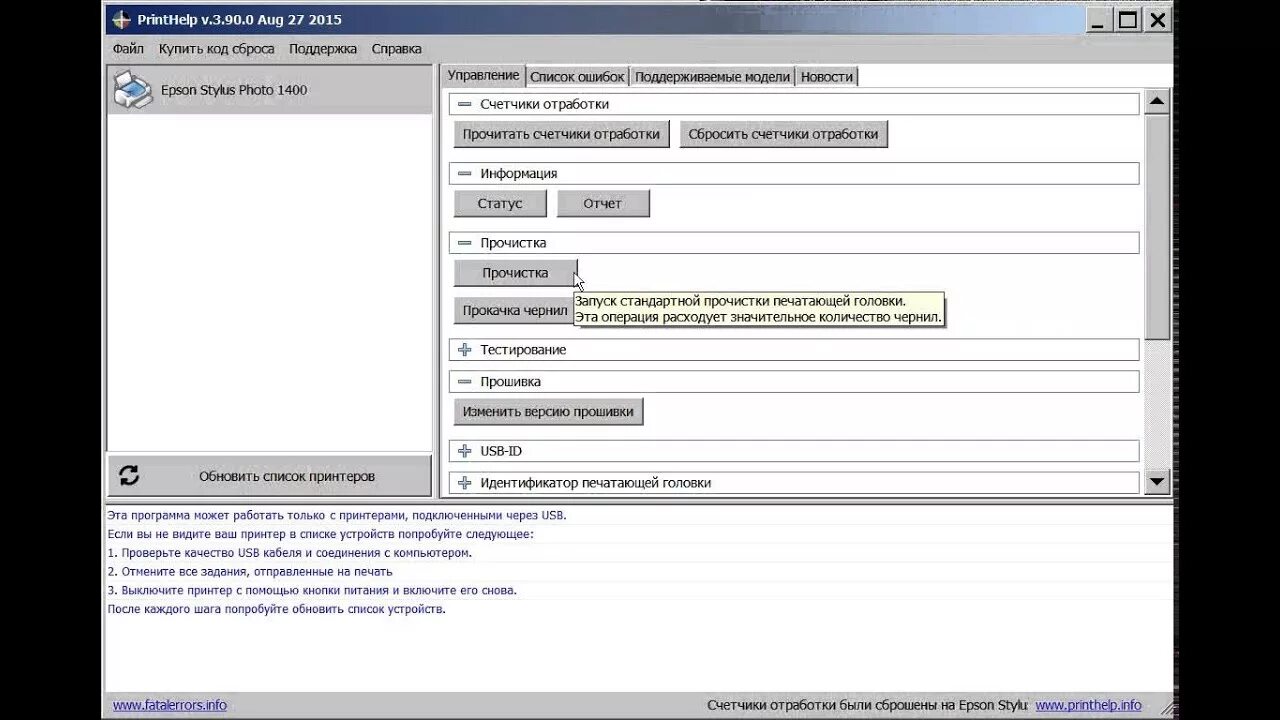Click the scrollbar down arrow
The image size is (1280, 720).
(x=1157, y=482)
